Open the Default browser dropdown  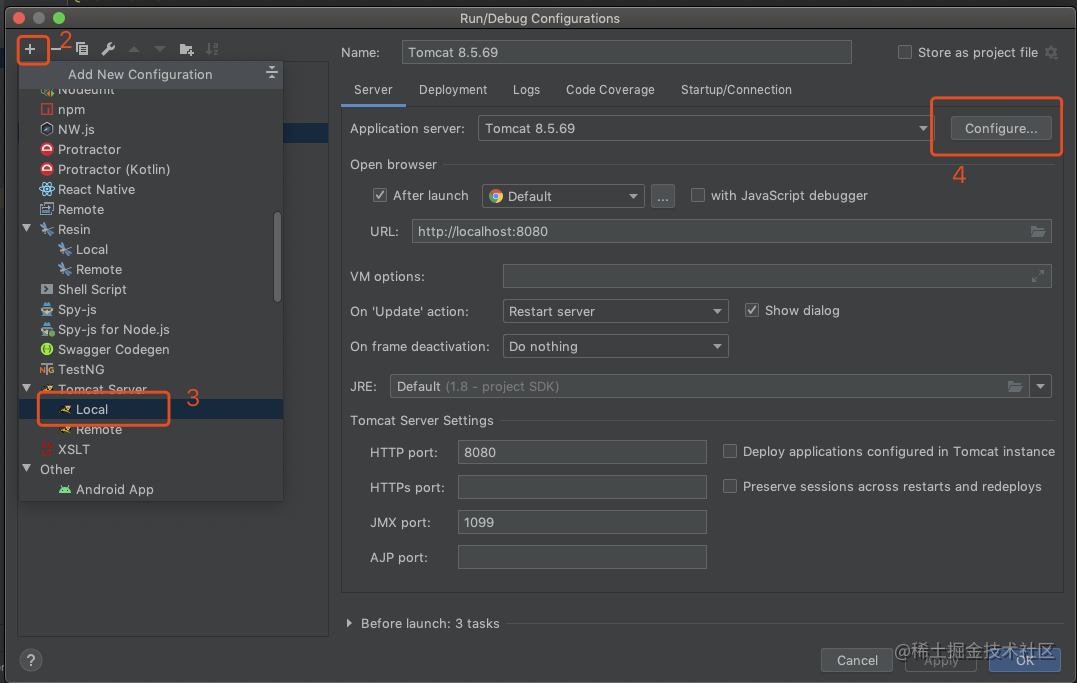(x=563, y=196)
